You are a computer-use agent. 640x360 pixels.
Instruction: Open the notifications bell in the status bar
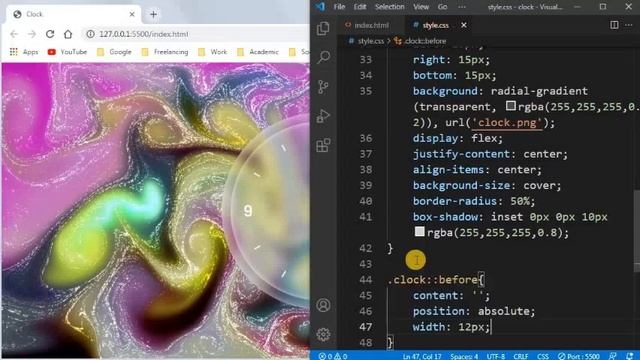pos(630,356)
